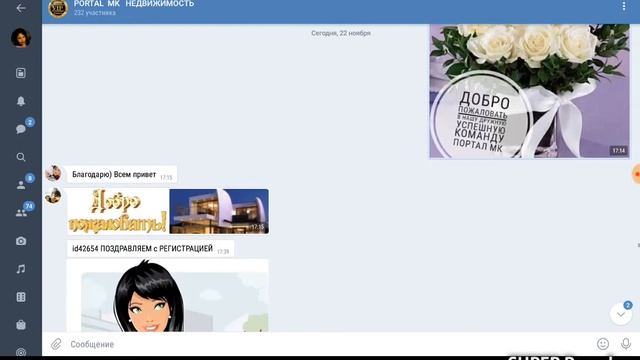Open the emoji smiley picker
The width and height of the screenshot is (640, 360).
(x=603, y=344)
